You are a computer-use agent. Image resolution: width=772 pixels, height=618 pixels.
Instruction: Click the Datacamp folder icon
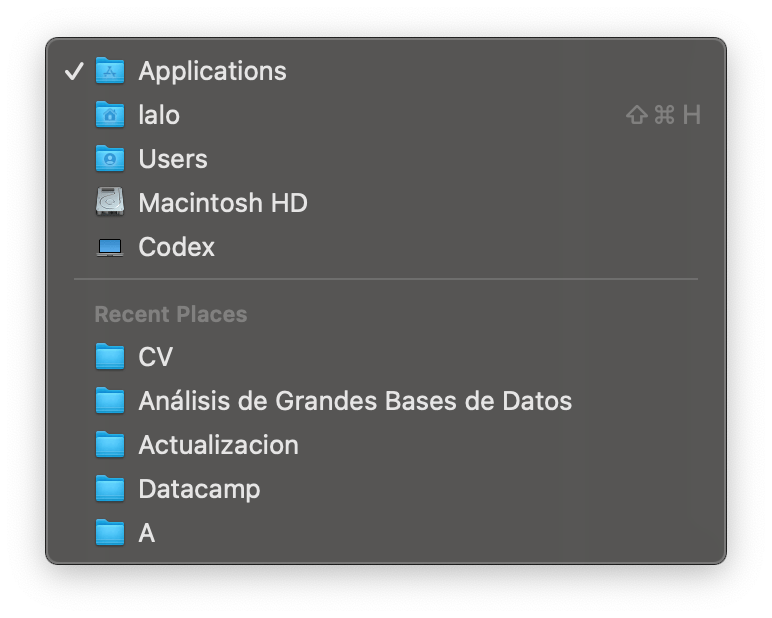[109, 489]
